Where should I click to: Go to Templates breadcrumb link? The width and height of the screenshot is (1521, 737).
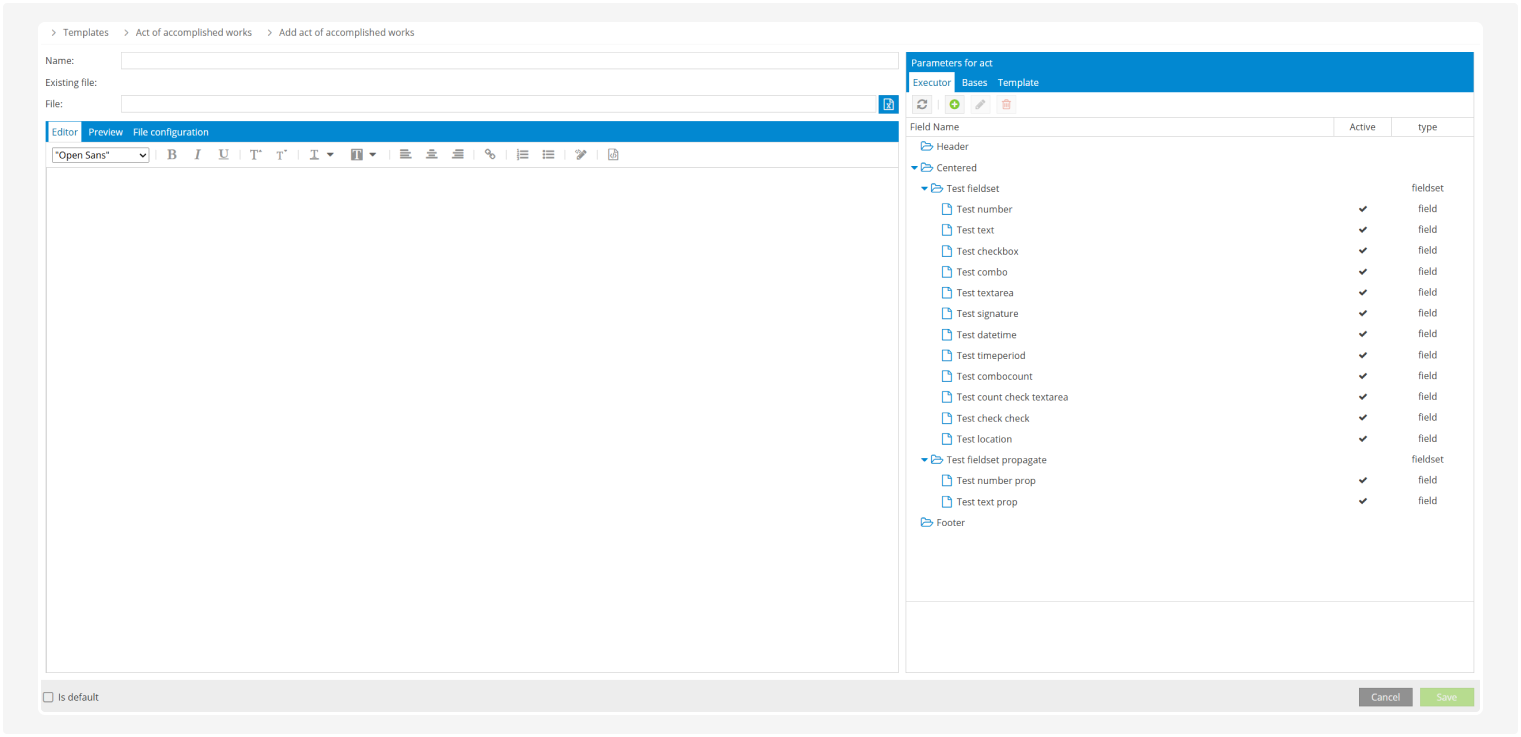tap(86, 33)
